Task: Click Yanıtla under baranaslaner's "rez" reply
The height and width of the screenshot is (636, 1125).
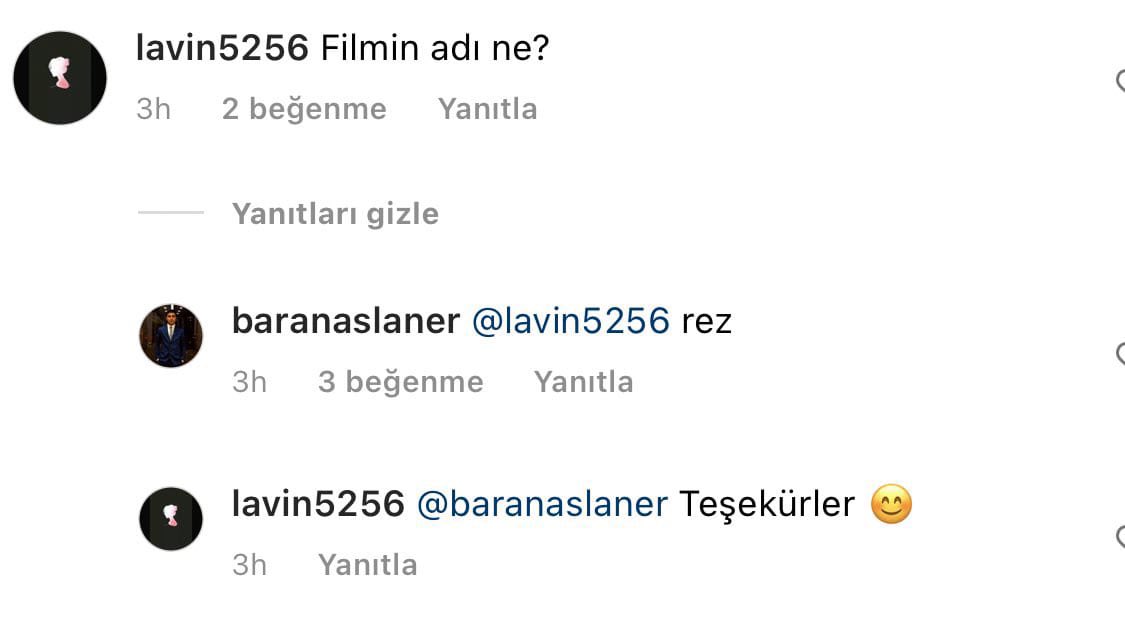Action: [584, 382]
